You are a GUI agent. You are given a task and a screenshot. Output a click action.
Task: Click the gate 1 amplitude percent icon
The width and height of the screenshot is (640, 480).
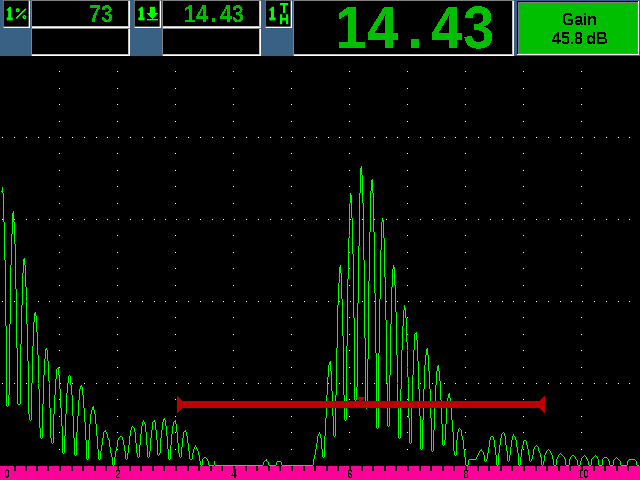[x=15, y=14]
